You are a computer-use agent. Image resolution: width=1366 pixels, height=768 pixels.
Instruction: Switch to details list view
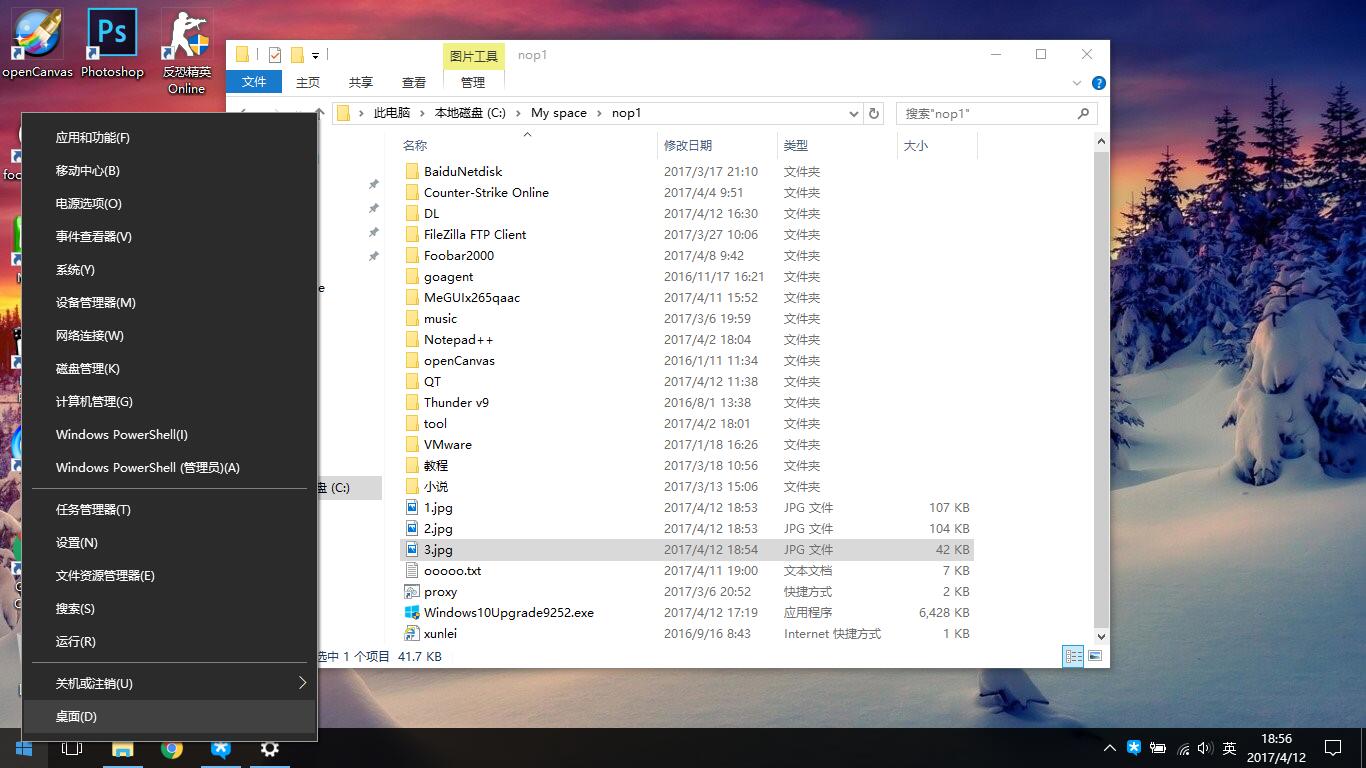(1073, 657)
